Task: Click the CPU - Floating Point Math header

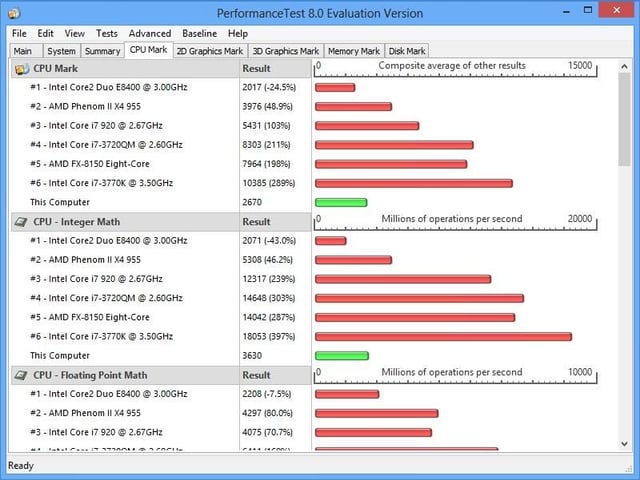Action: (125, 376)
